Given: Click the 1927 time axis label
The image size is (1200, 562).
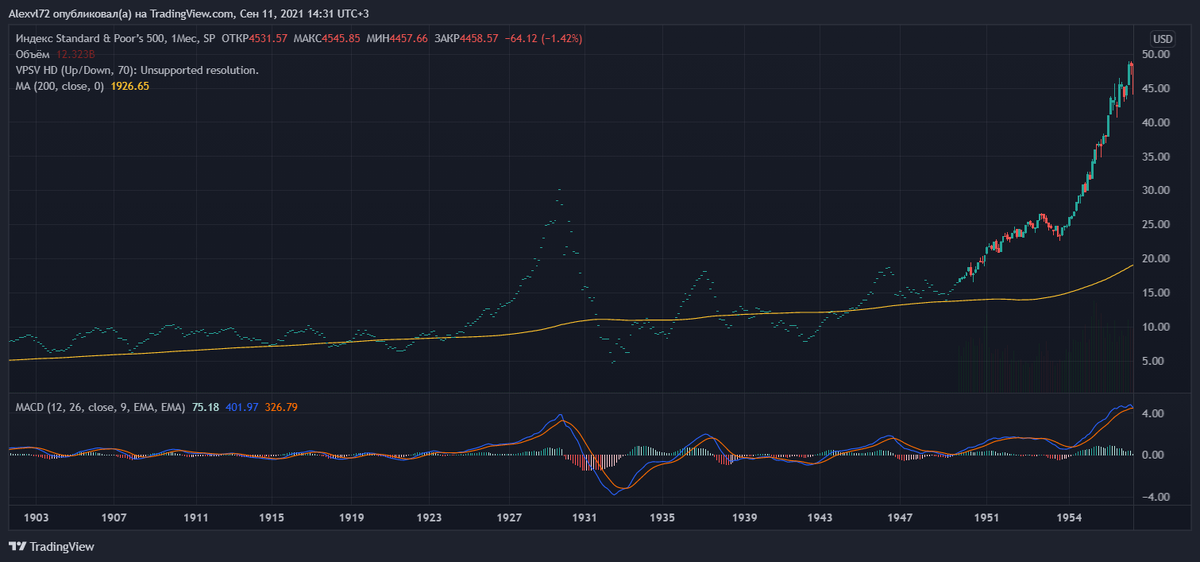Looking at the screenshot, I should pyautogui.click(x=509, y=519).
